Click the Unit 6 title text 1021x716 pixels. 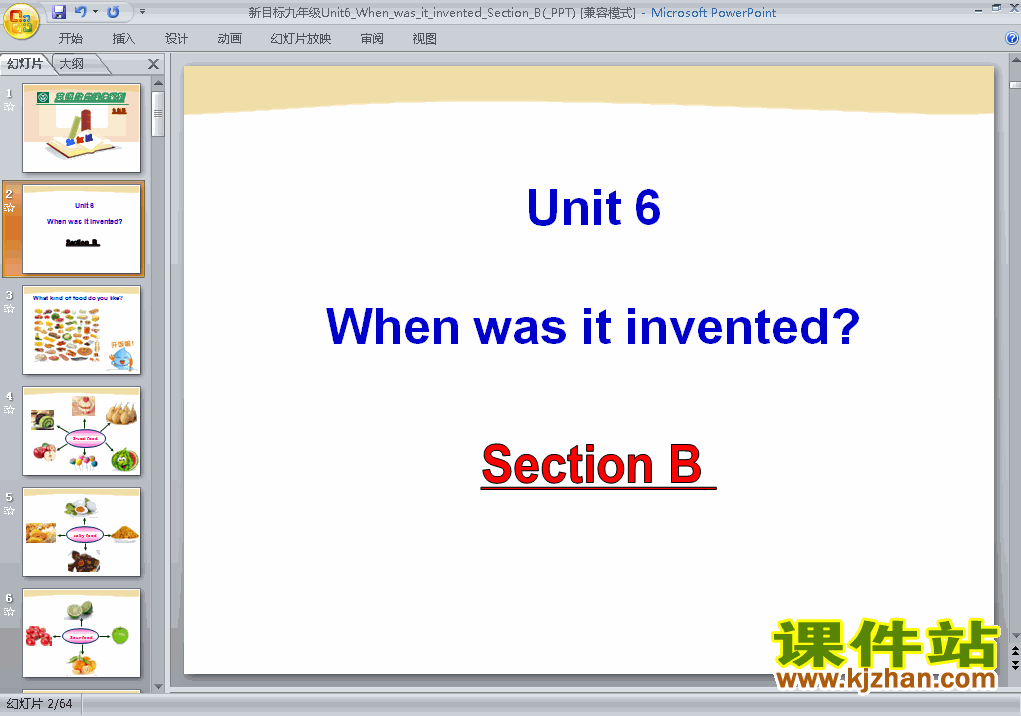[x=594, y=208]
